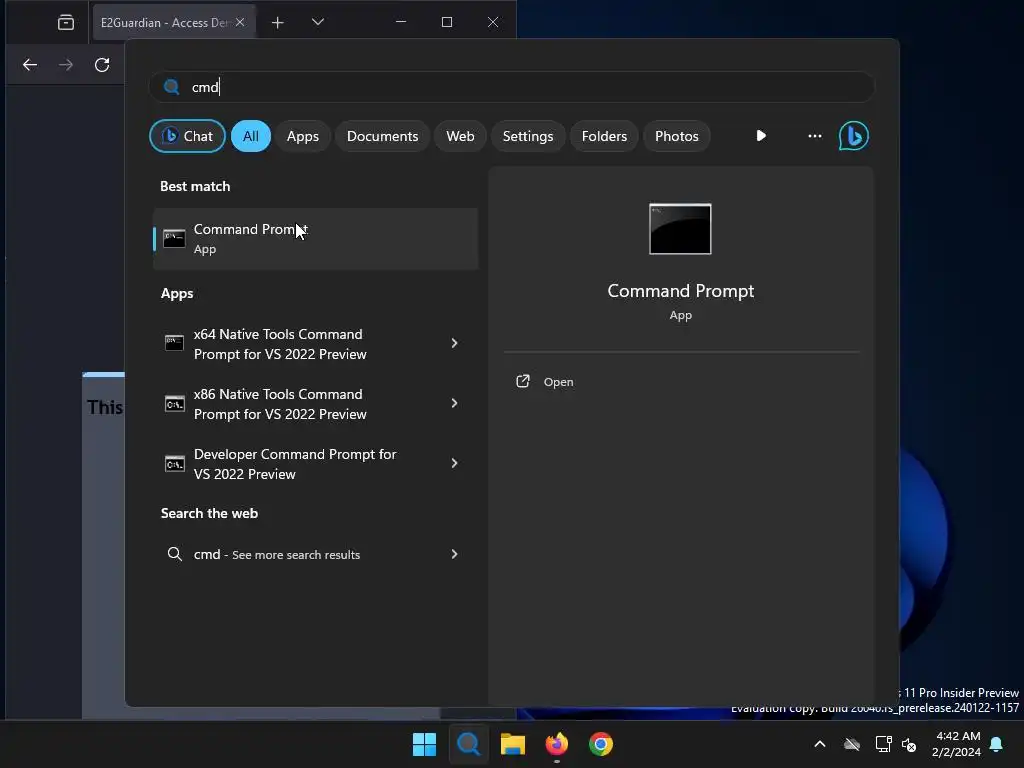
Task: Click cmd - See more search results
Action: coord(277,554)
